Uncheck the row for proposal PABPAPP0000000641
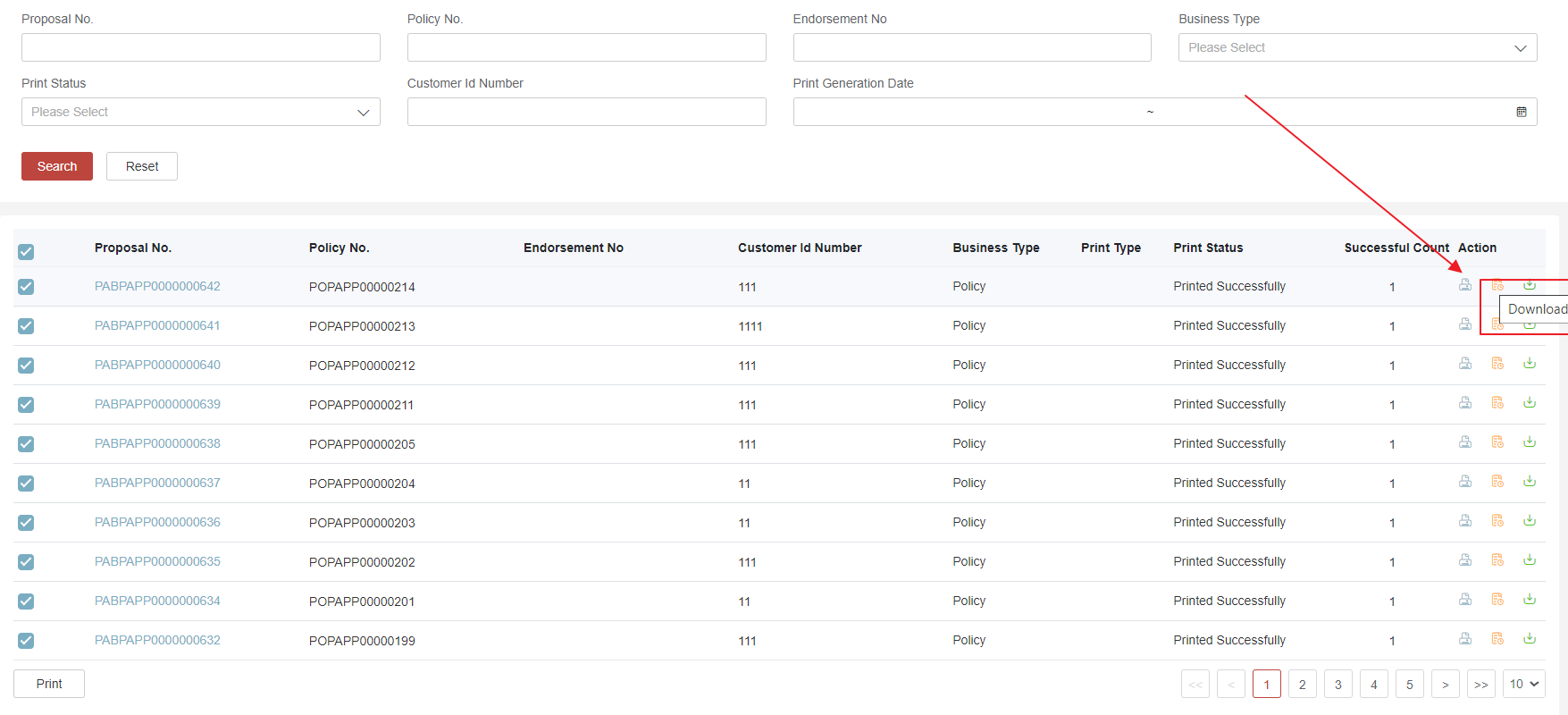This screenshot has width=1568, height=715. click(26, 326)
